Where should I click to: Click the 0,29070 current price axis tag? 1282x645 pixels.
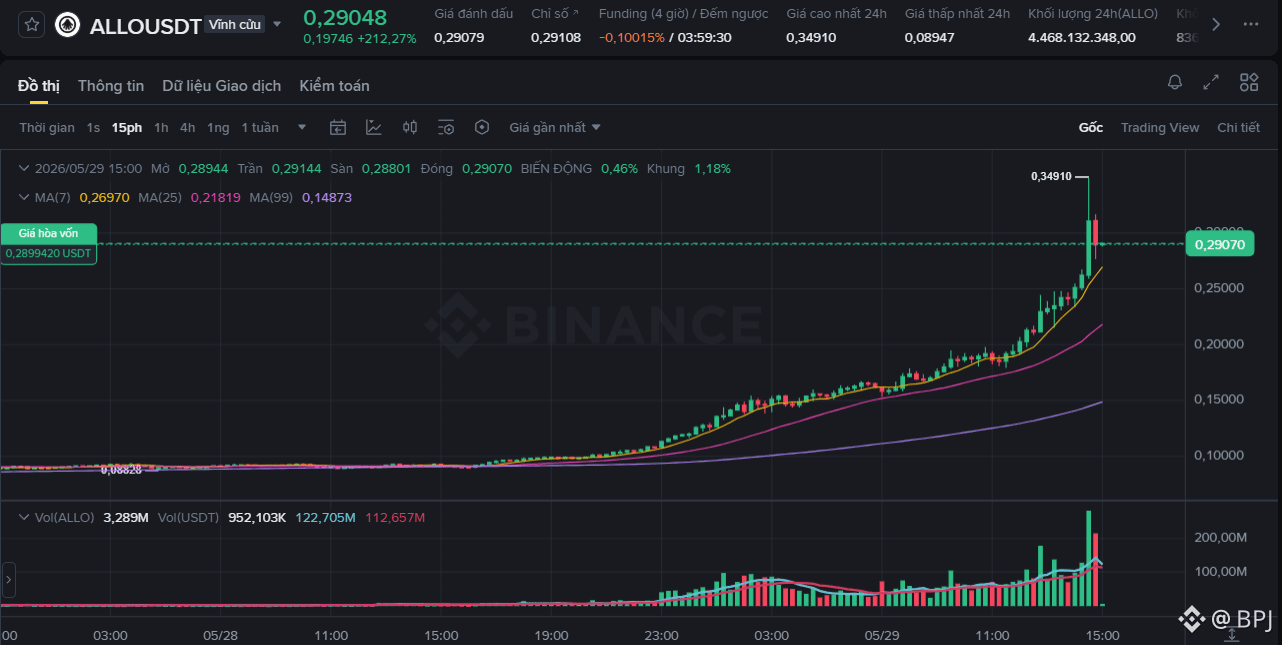pos(1219,244)
